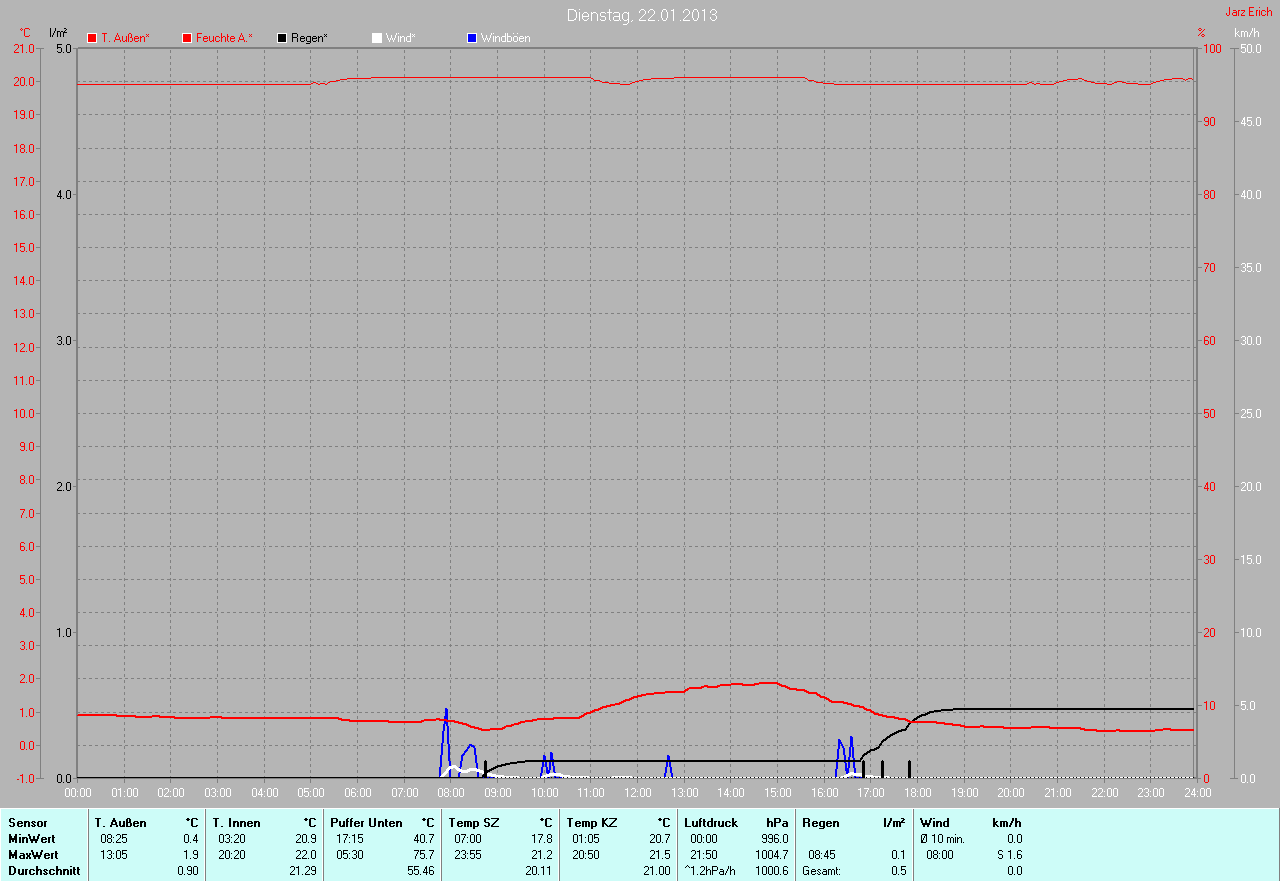1280x881 pixels.
Task: Click the blue Windböen legend swatch
Action: point(472,38)
